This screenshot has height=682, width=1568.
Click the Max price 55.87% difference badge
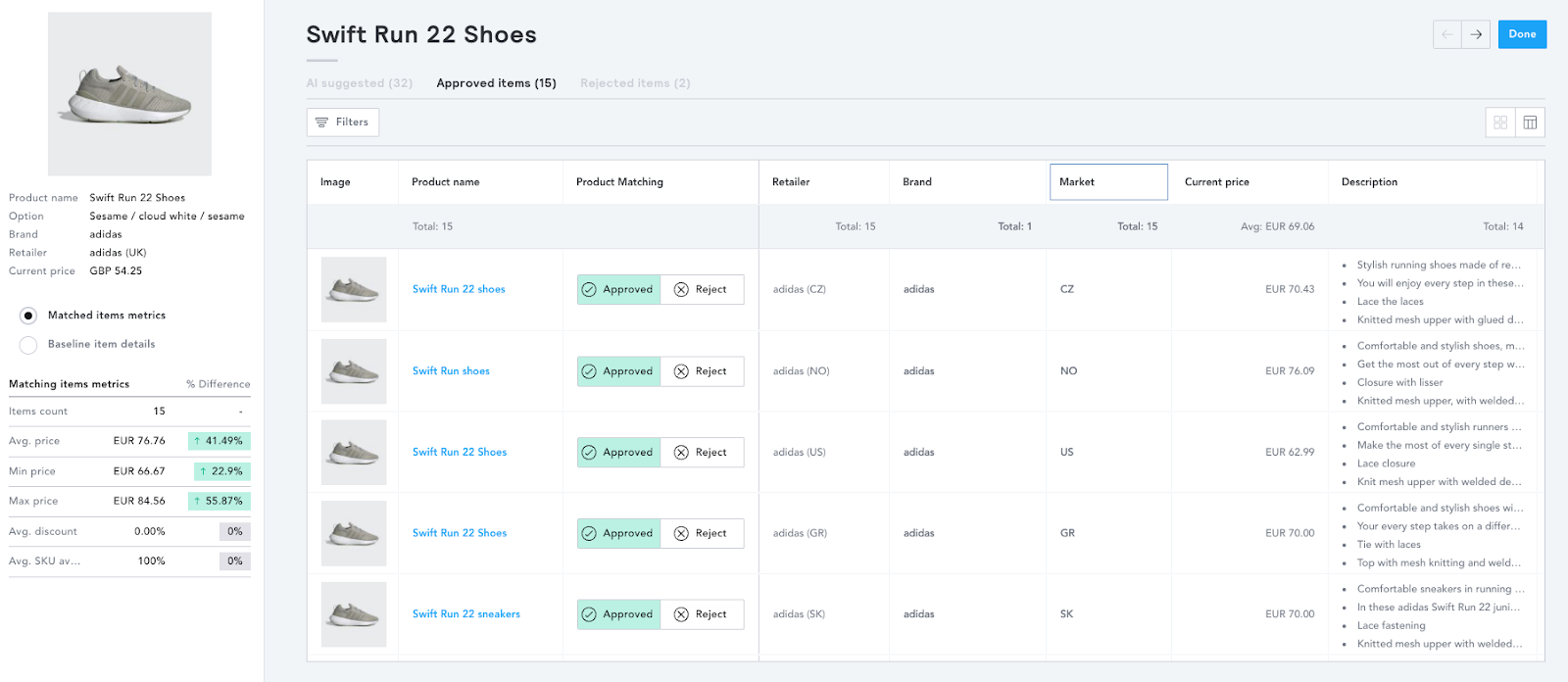tap(220, 501)
